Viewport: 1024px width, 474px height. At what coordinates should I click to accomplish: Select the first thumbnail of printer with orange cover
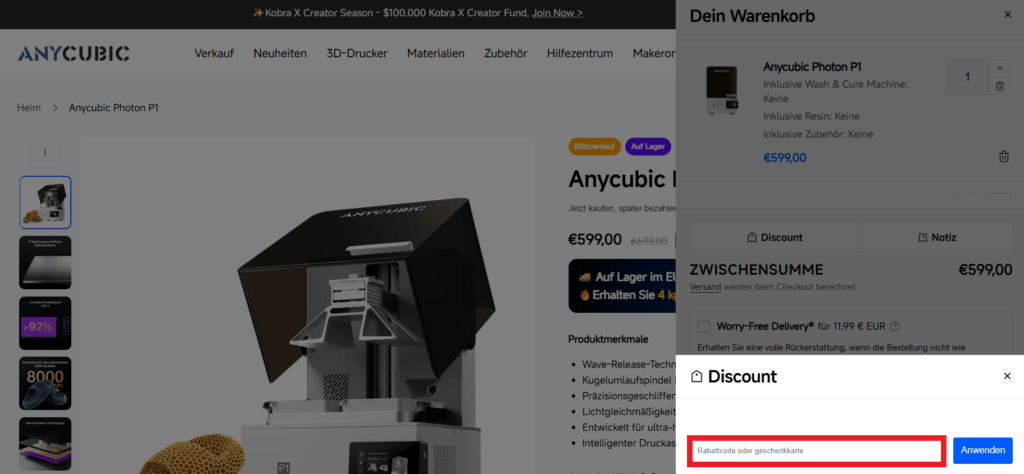point(45,202)
